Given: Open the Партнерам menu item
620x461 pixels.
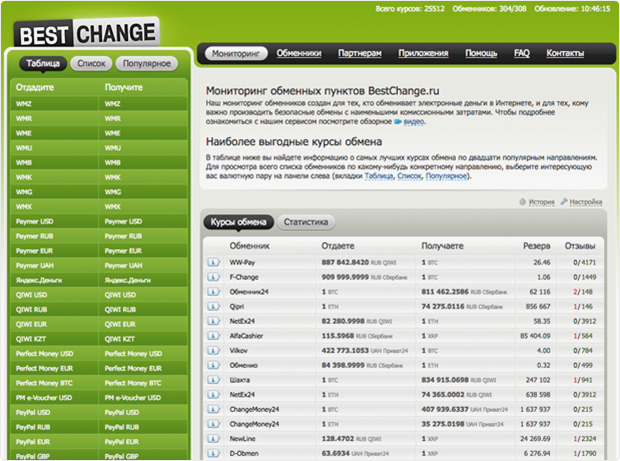Looking at the screenshot, I should 360,53.
